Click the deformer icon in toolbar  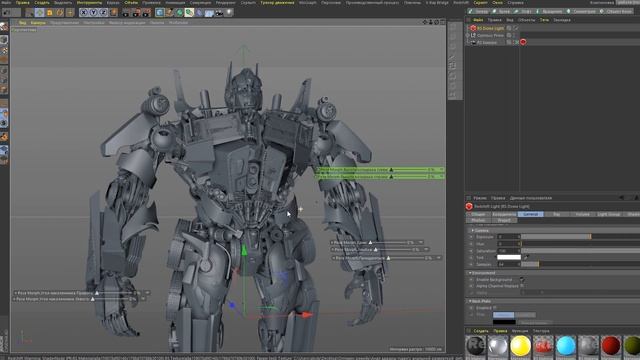(199, 13)
